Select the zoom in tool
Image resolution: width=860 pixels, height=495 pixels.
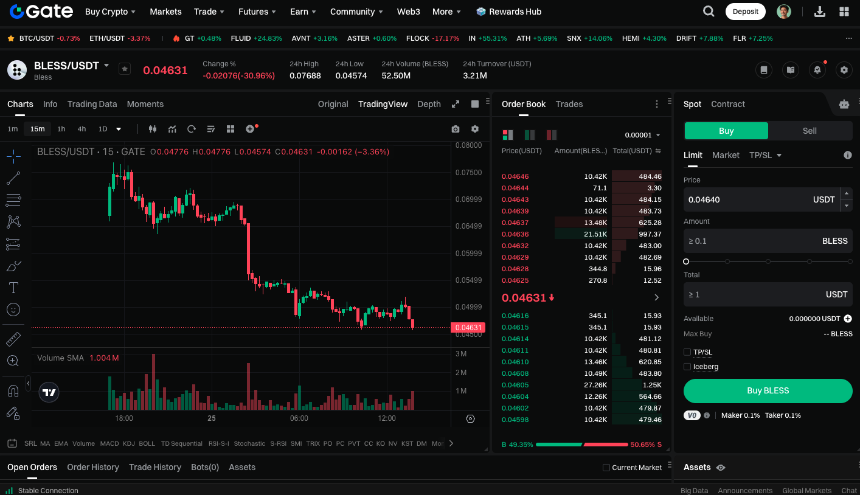14,361
